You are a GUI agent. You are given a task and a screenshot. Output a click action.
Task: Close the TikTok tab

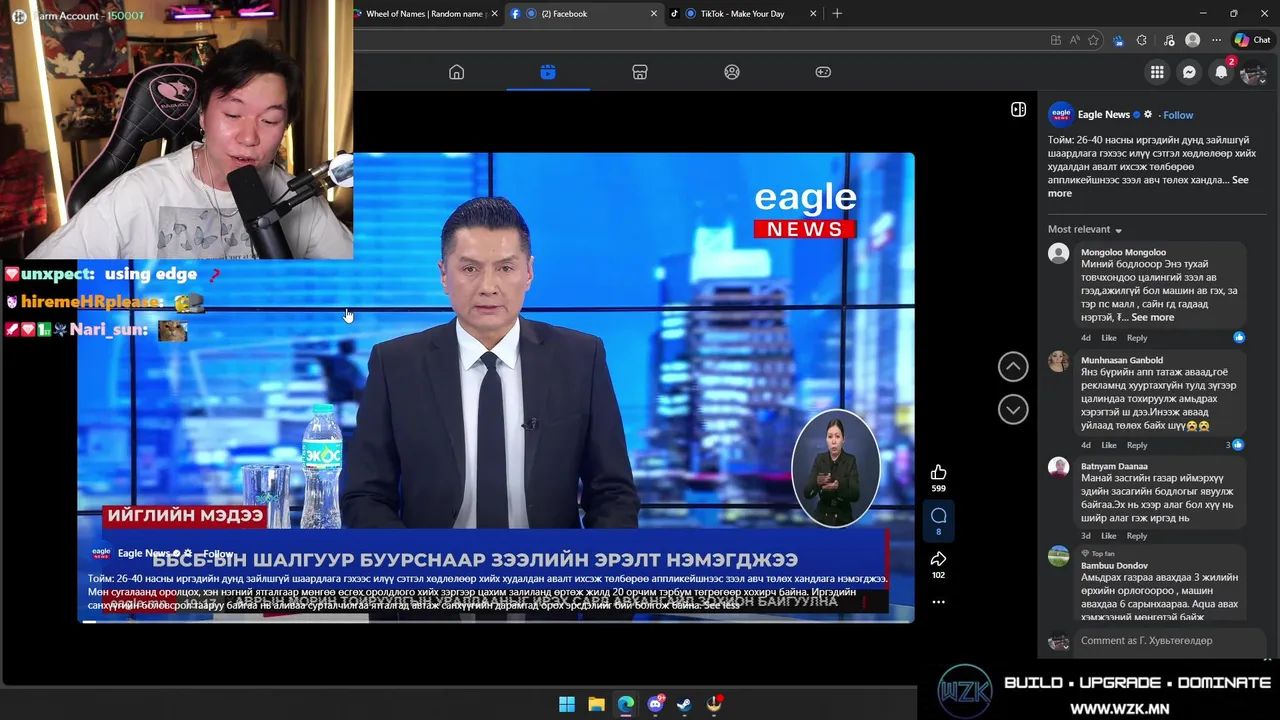[x=813, y=14]
